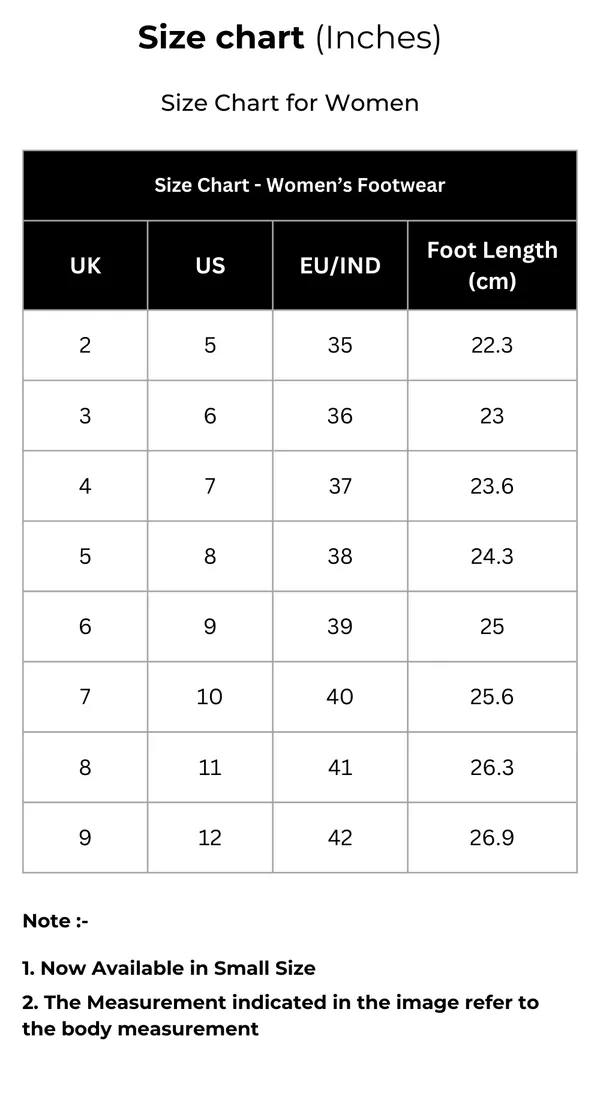The height and width of the screenshot is (1097, 600).
Task: Click the Foot Length (cm) column header
Action: coord(492,265)
